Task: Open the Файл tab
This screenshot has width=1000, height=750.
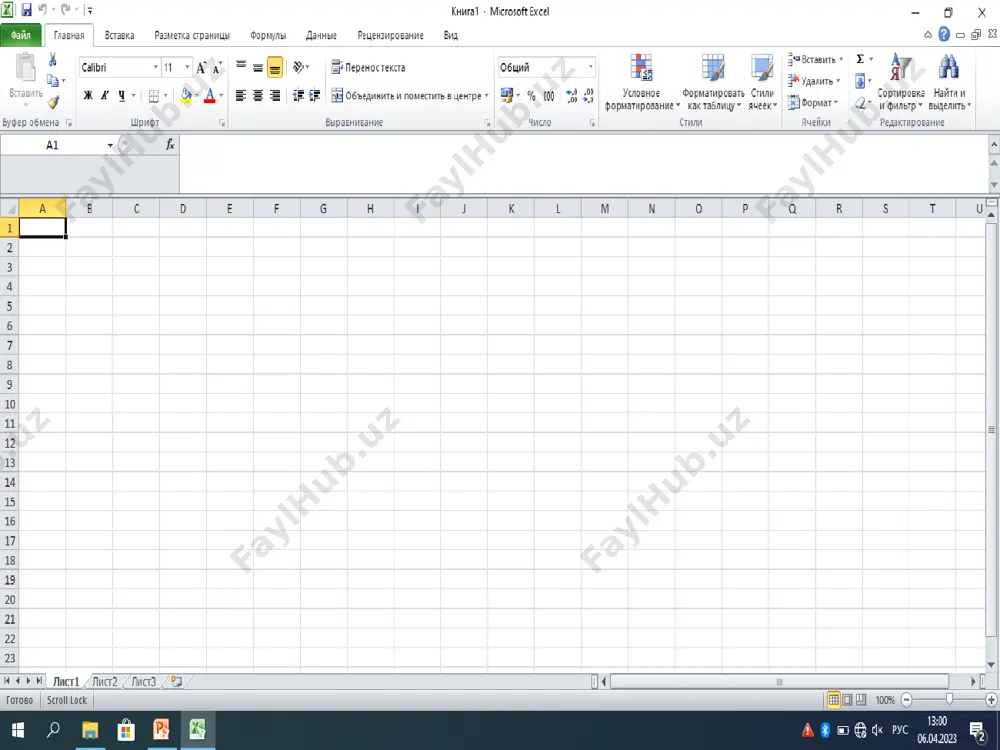Action: point(20,35)
